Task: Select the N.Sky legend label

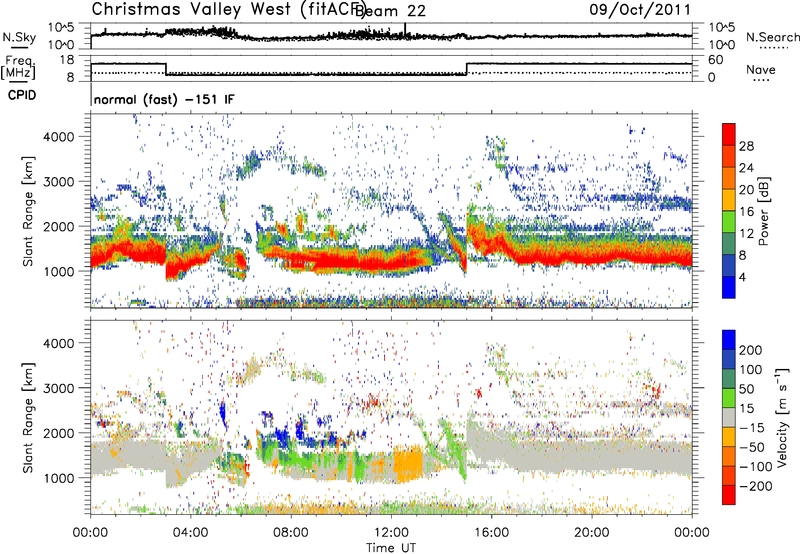Action: 19,38
